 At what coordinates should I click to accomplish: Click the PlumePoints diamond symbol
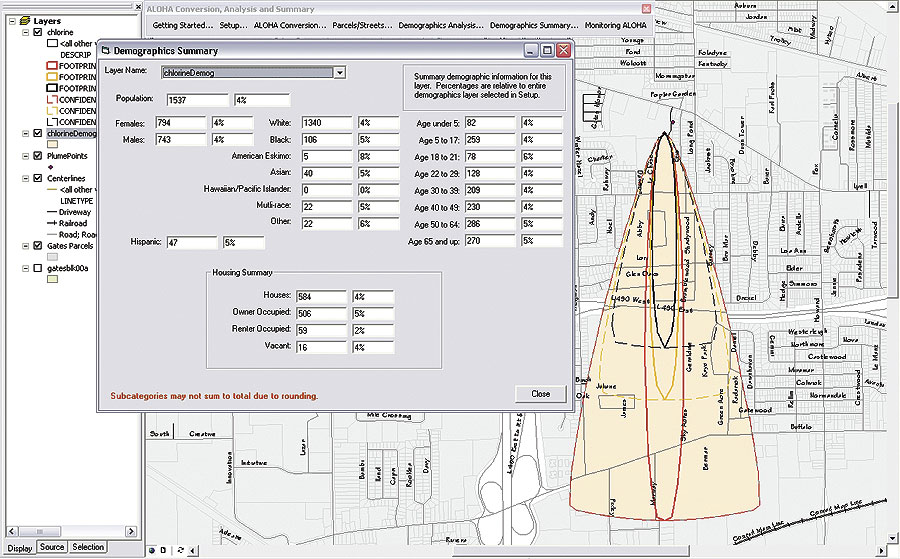coord(52,167)
